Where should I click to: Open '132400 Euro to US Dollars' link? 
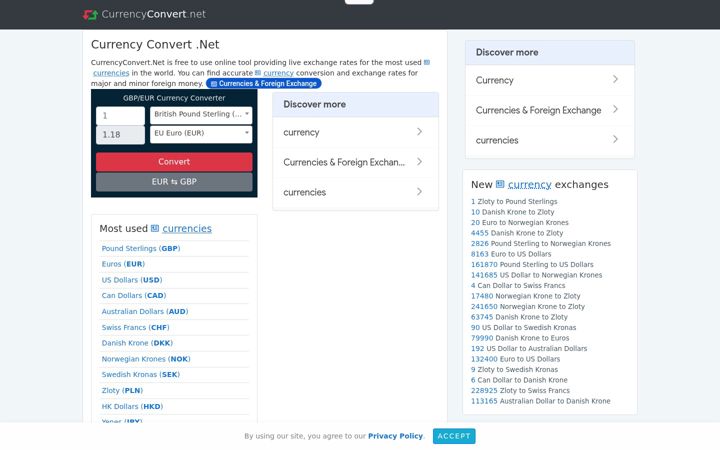click(516, 359)
